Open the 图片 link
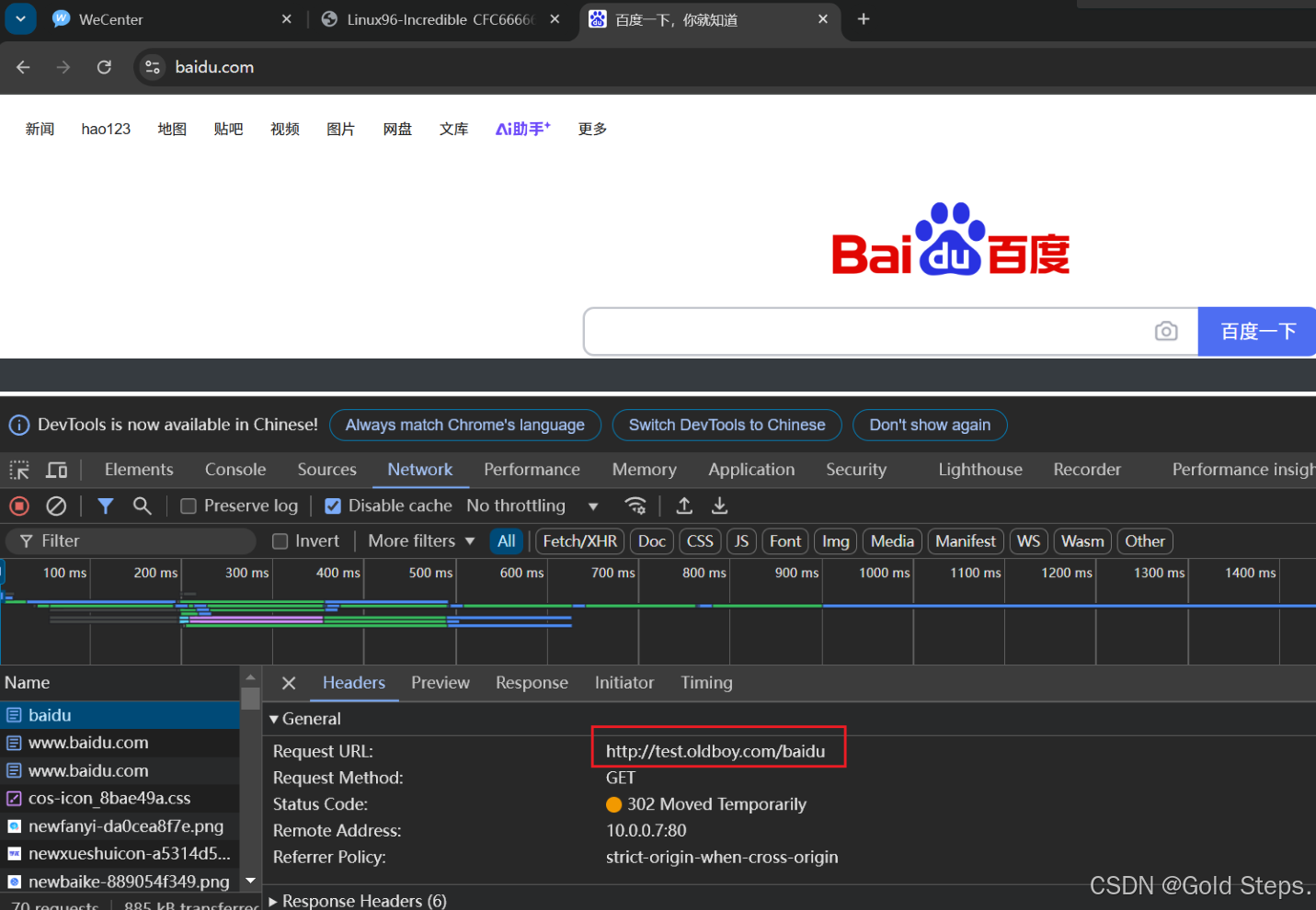Image resolution: width=1316 pixels, height=910 pixels. tap(341, 129)
